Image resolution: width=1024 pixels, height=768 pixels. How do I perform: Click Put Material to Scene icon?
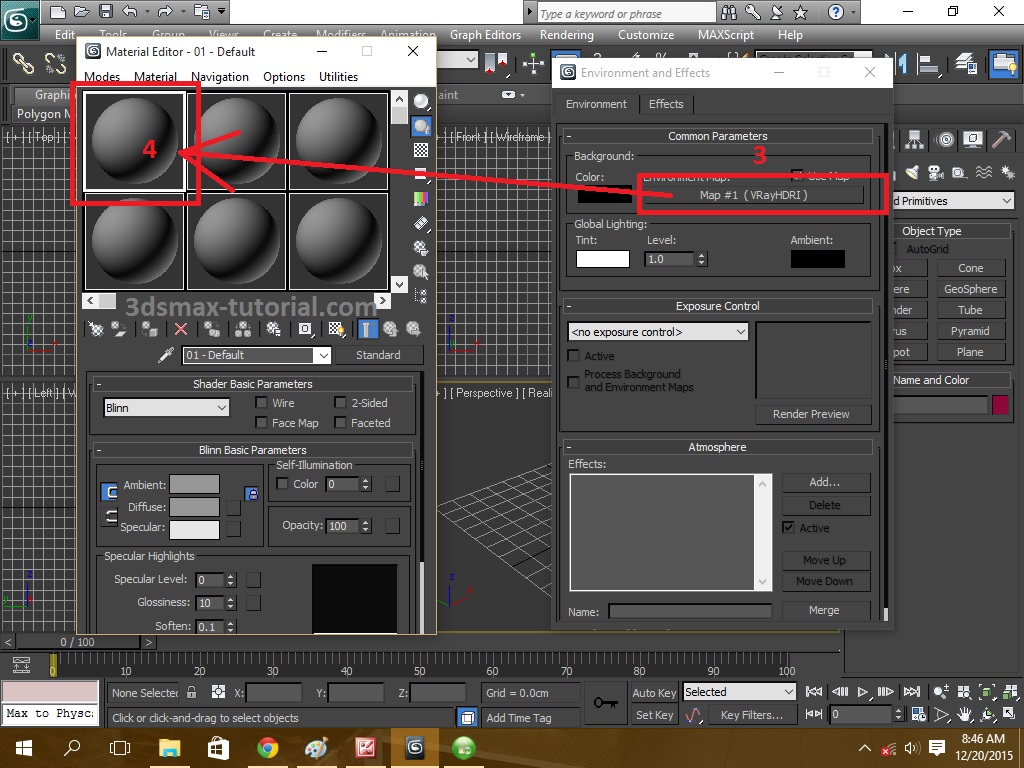(119, 329)
